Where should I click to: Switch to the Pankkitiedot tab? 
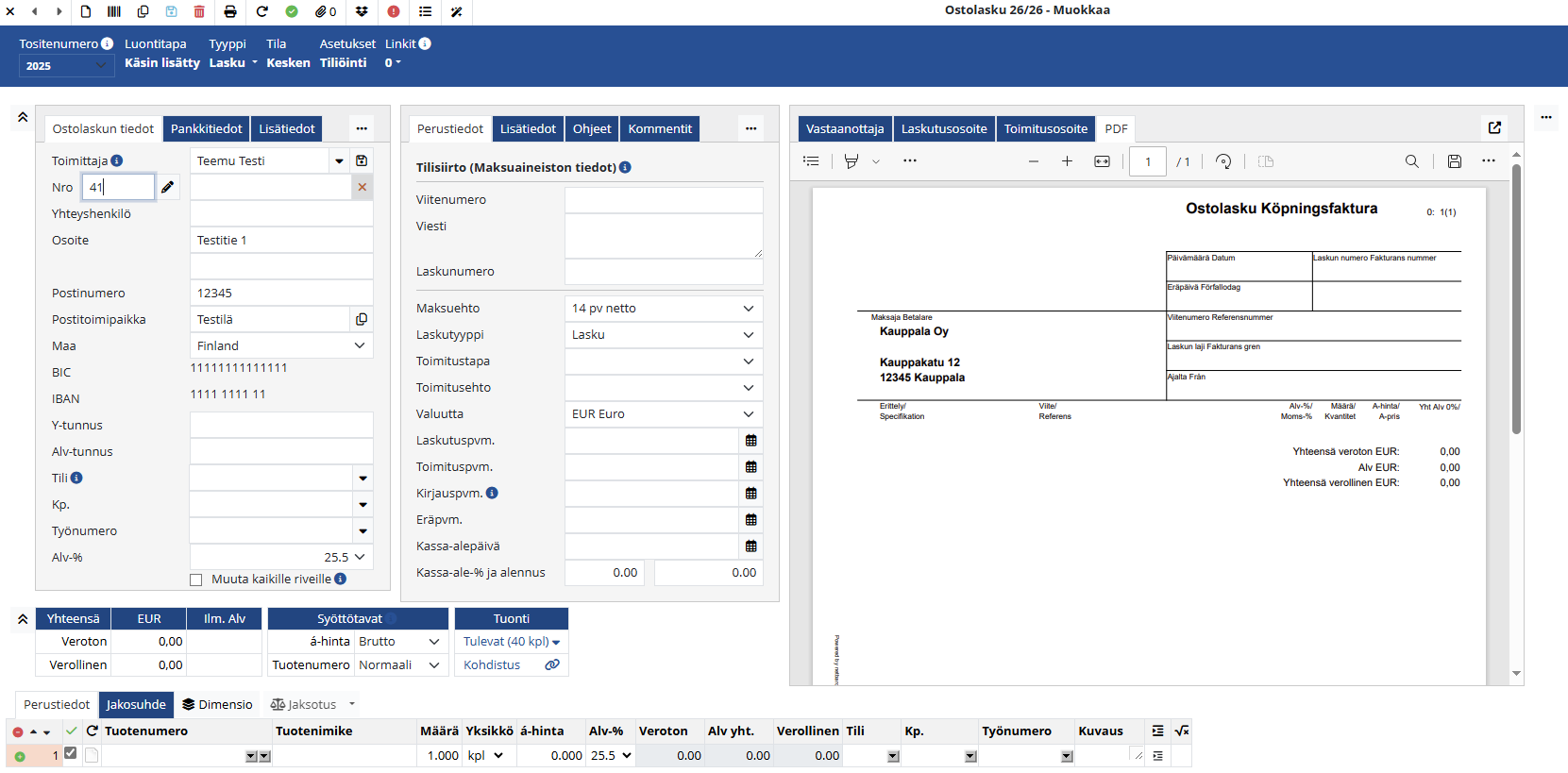point(206,128)
